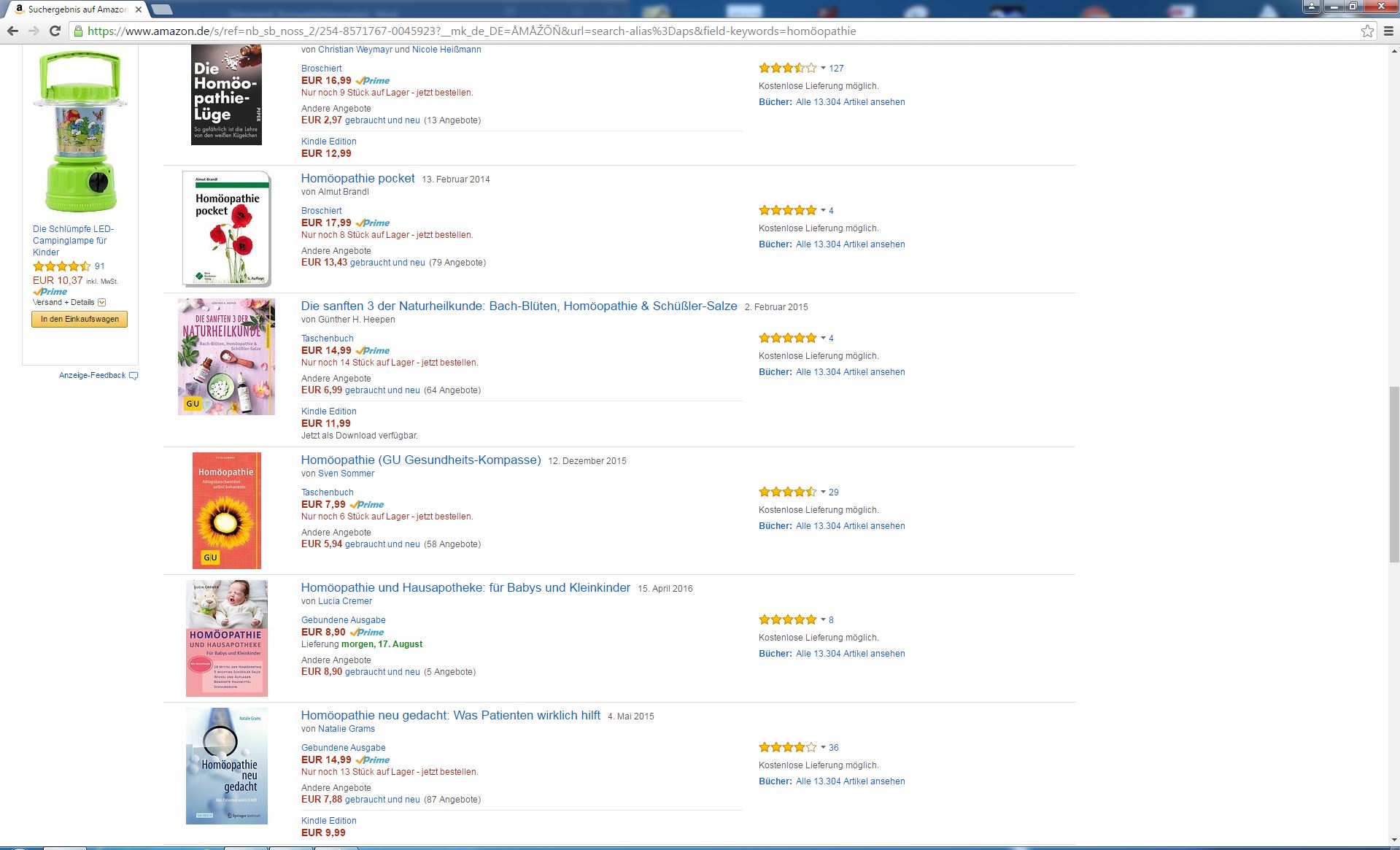
Task: Reload the Amazon search page
Action: pyautogui.click(x=55, y=31)
